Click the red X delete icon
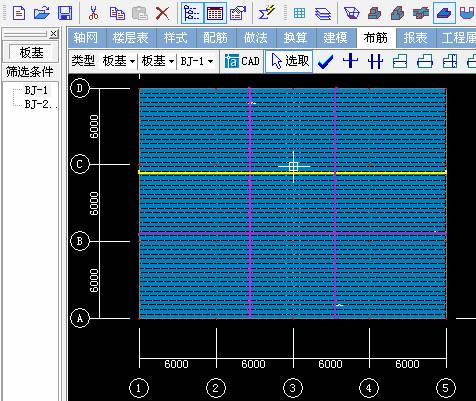476x401 pixels. click(162, 13)
